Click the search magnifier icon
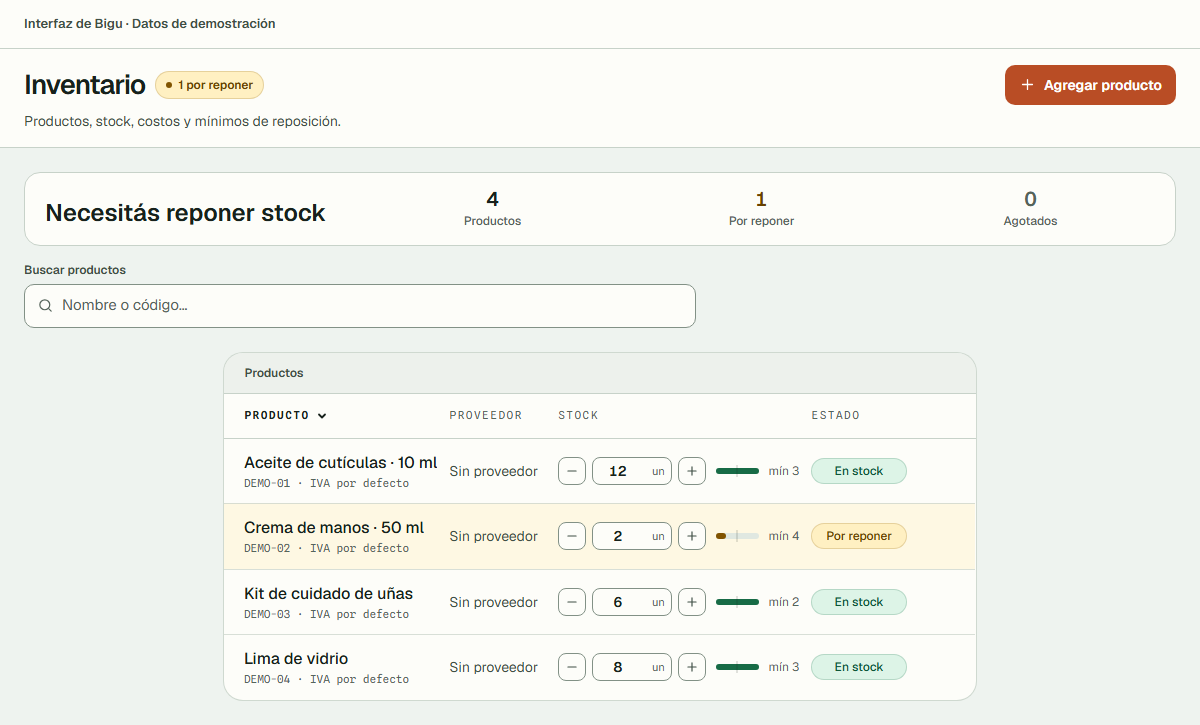The image size is (1200, 725). (45, 306)
